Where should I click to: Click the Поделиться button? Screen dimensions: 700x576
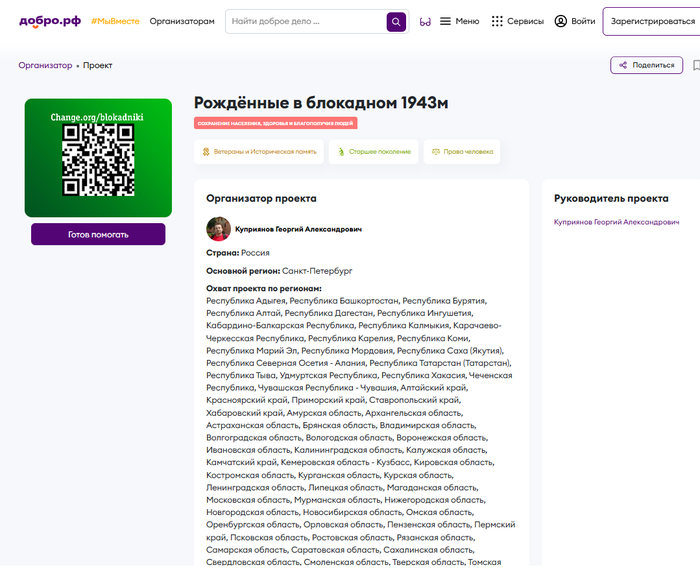pos(646,65)
